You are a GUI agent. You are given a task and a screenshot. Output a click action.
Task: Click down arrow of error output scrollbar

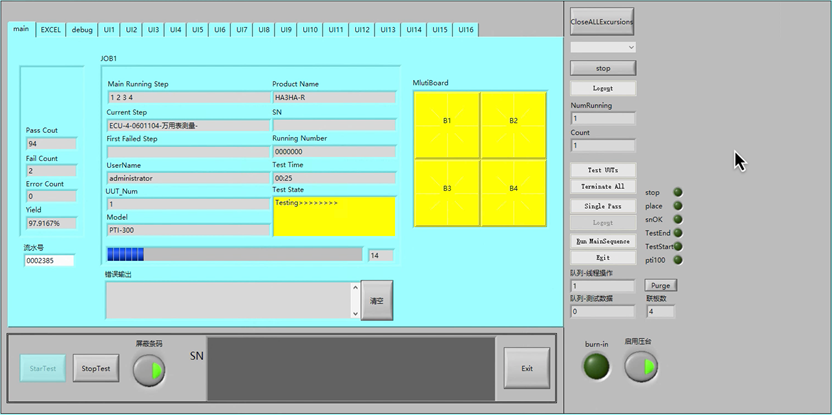pos(353,313)
